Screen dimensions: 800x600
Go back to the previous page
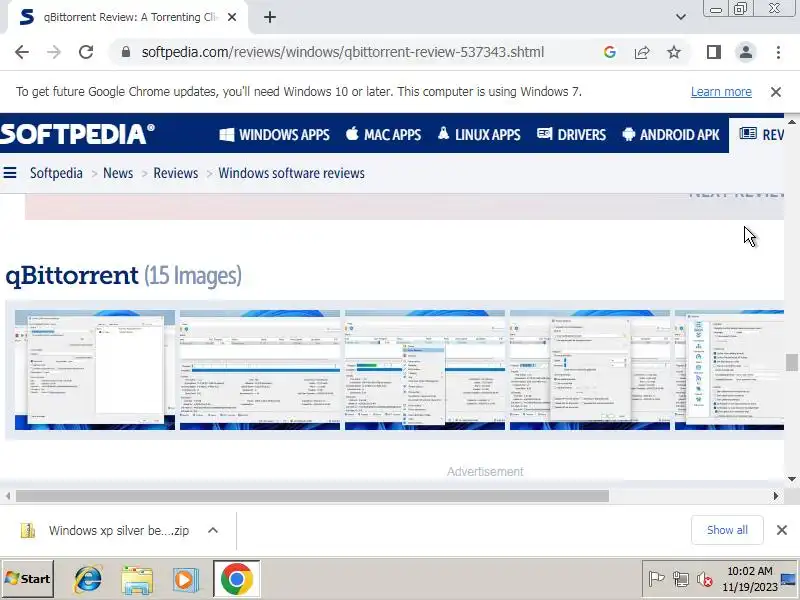22,52
